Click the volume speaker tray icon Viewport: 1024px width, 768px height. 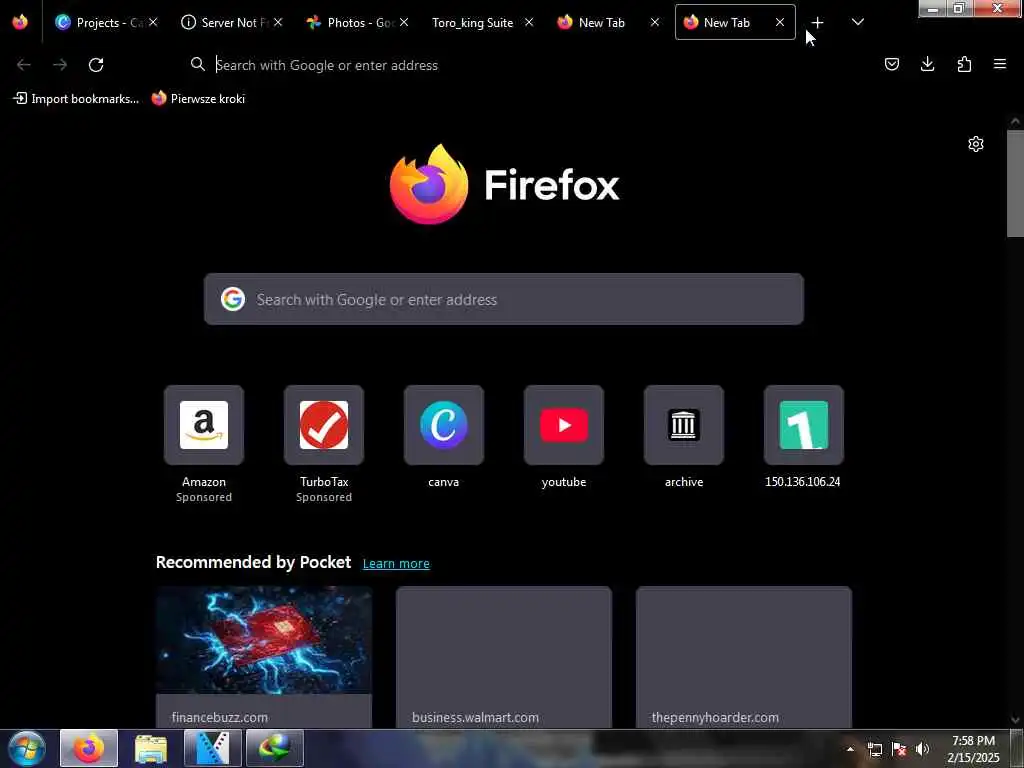pyautogui.click(x=922, y=749)
